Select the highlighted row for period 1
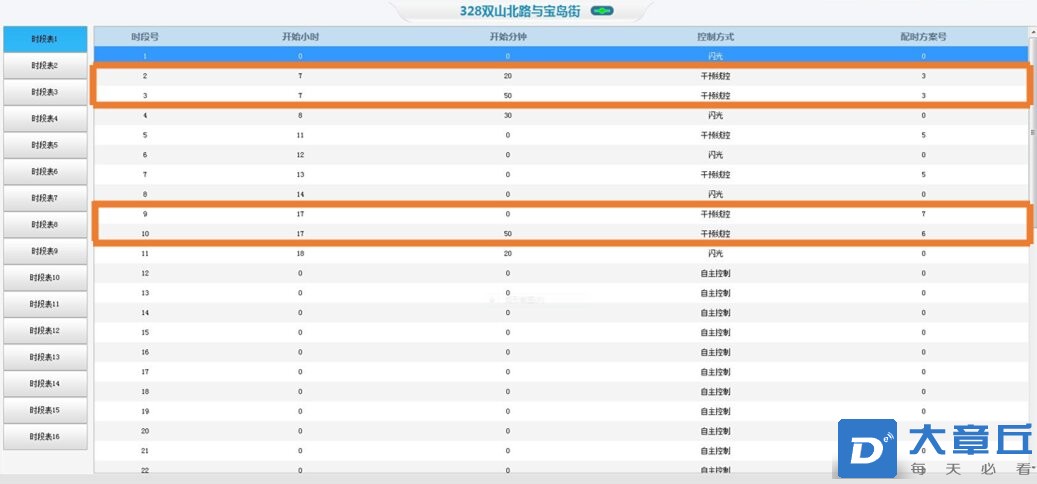Viewport: 1037px width, 484px height. [x=561, y=56]
